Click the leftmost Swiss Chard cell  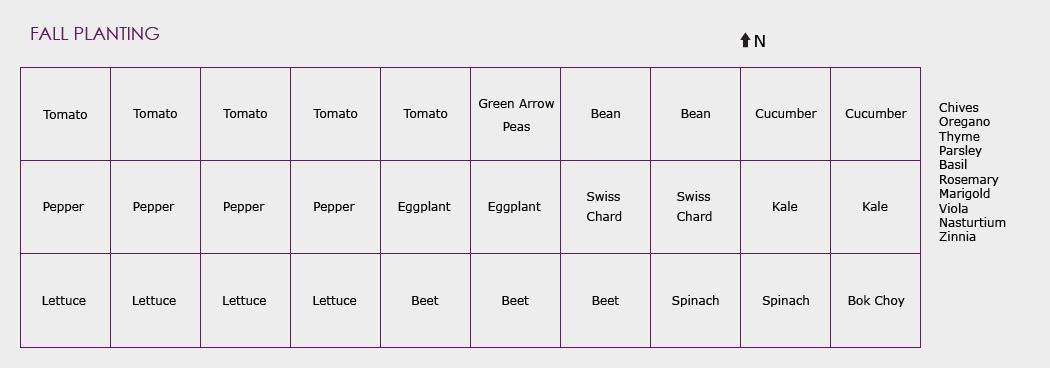click(605, 207)
